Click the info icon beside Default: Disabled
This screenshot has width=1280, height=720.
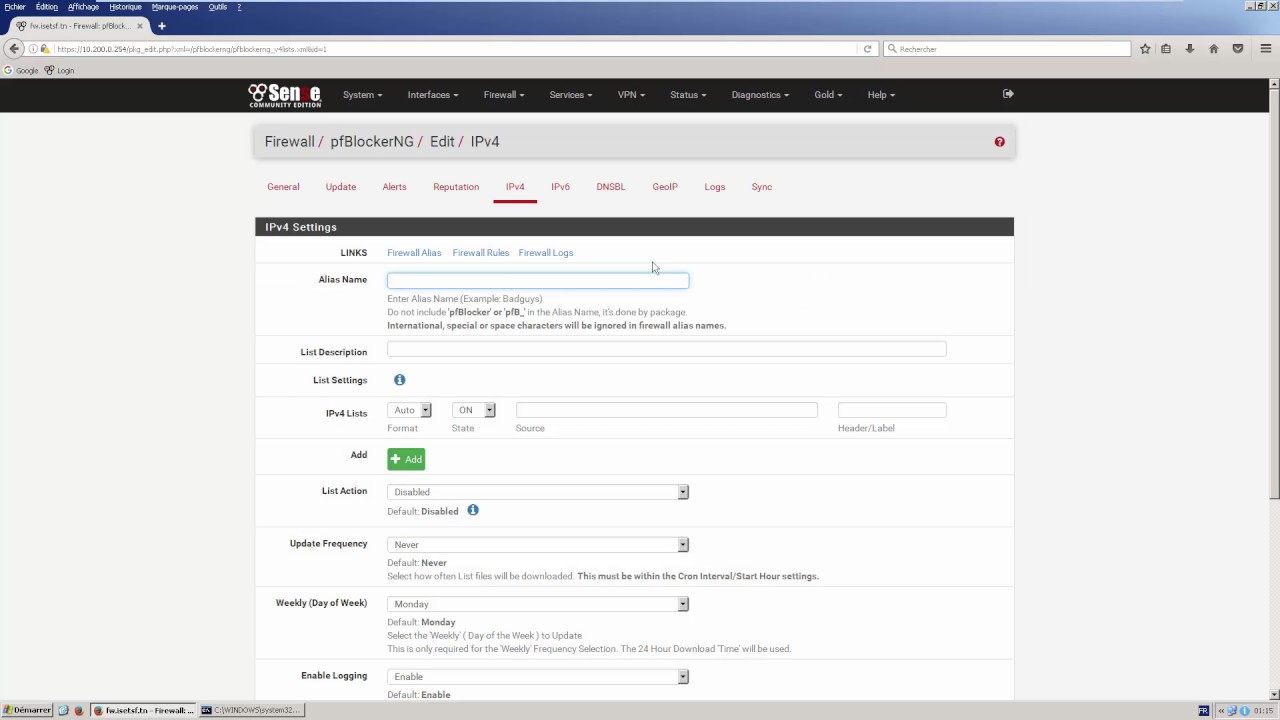point(473,511)
